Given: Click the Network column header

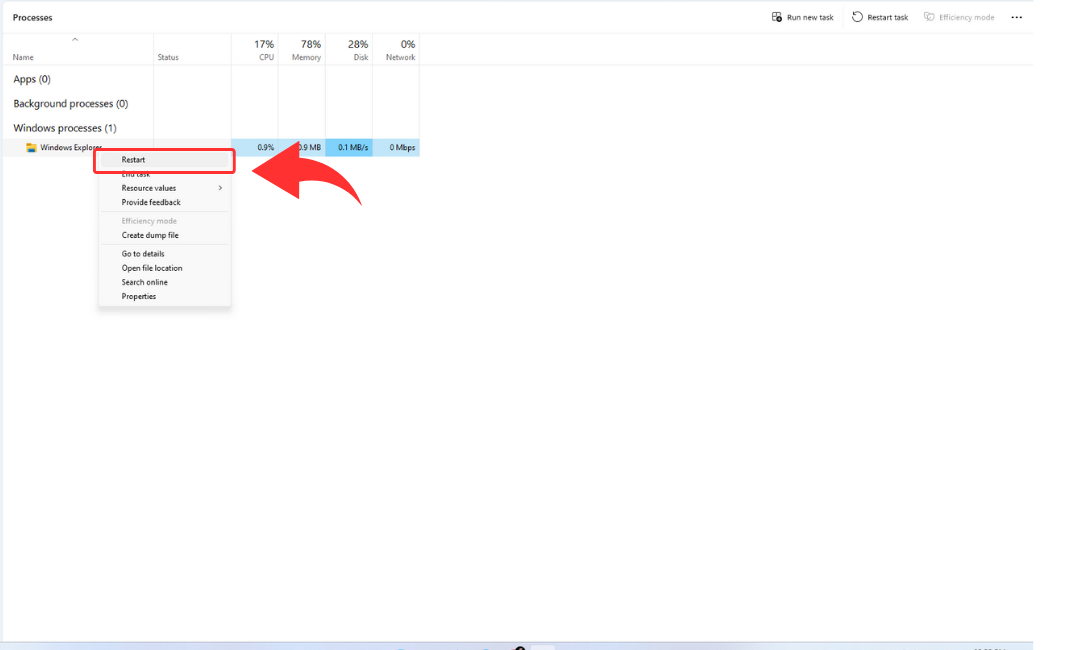Looking at the screenshot, I should [401, 50].
